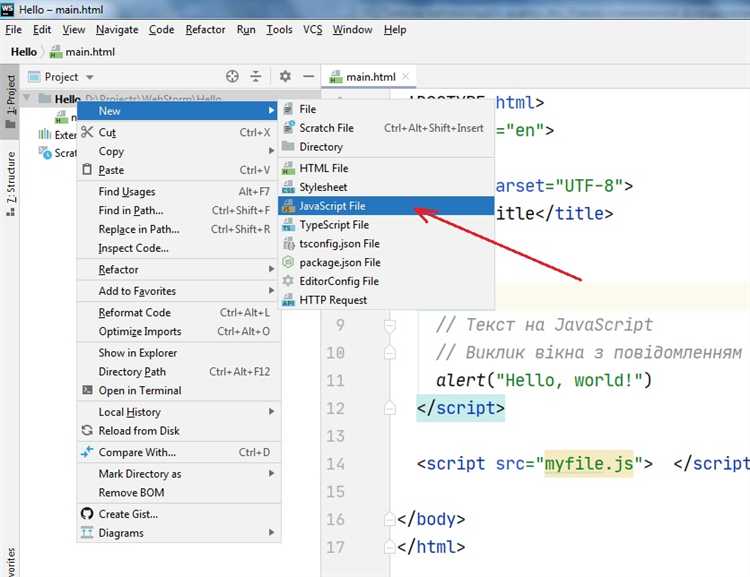This screenshot has width=750, height=577.
Task: Click the Scratch File icon
Action: [288, 128]
